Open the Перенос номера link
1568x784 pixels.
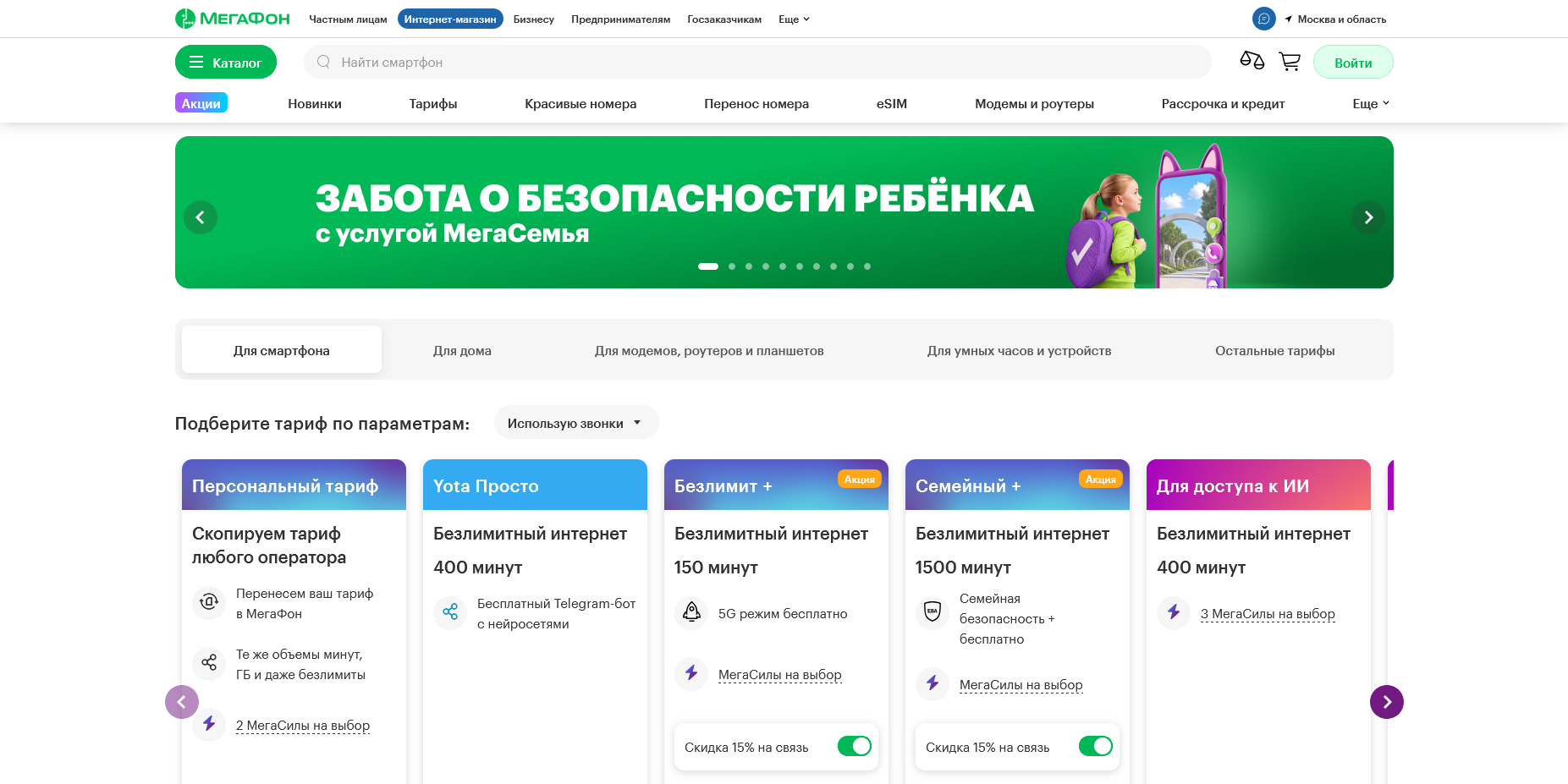(x=756, y=103)
